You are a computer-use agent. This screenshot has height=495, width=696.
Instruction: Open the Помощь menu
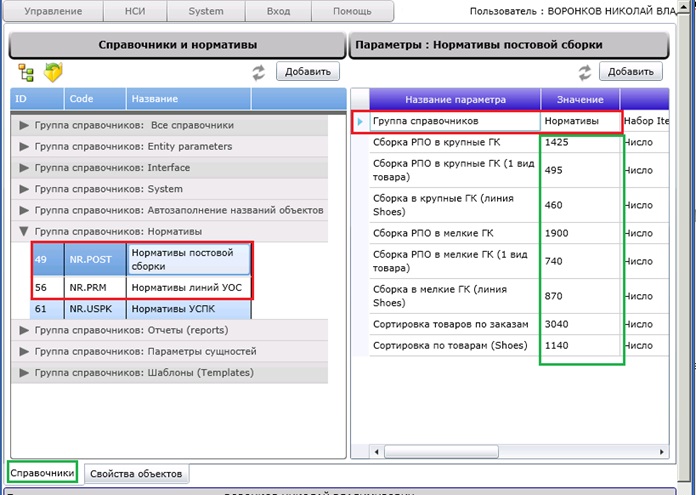[x=352, y=11]
